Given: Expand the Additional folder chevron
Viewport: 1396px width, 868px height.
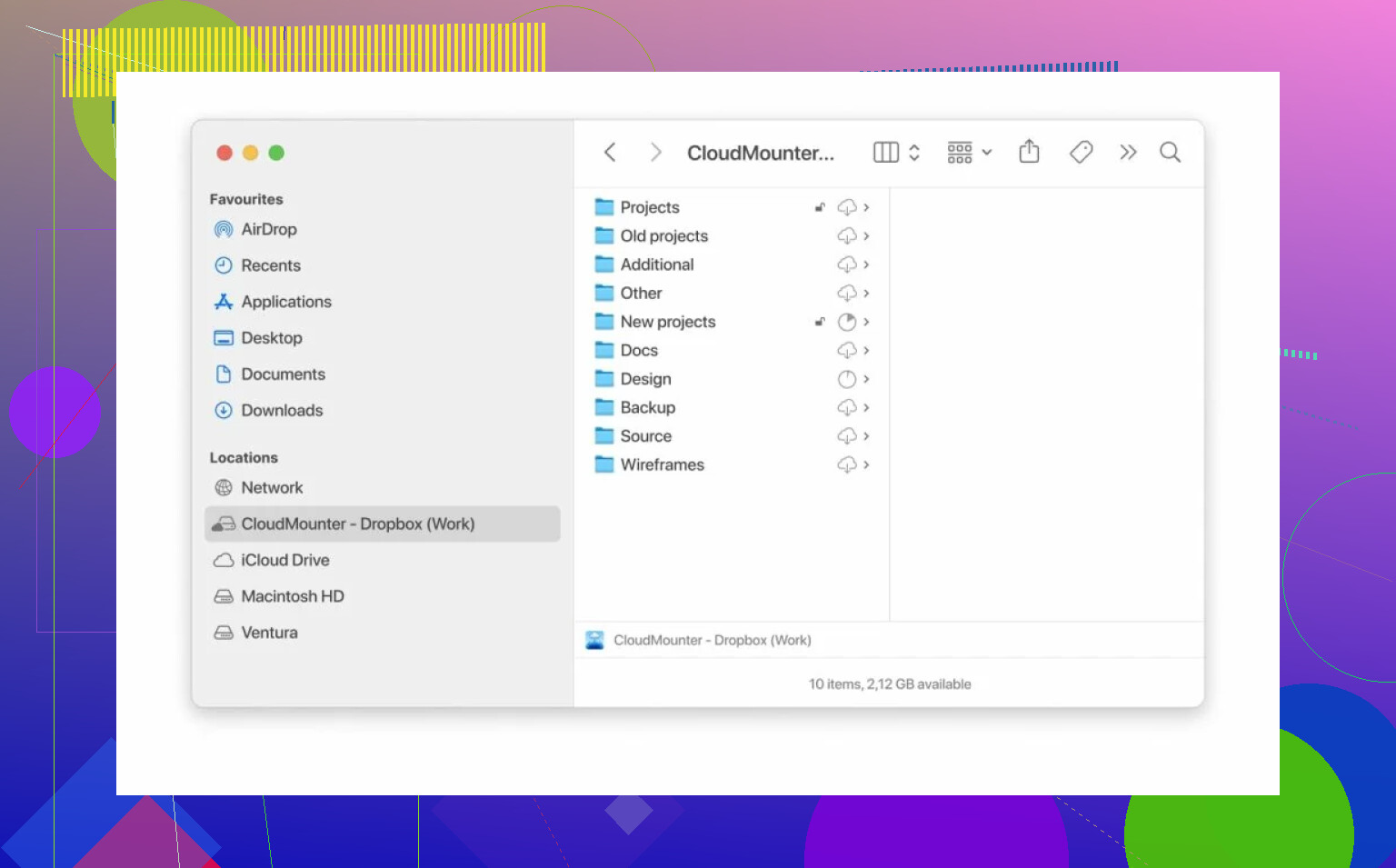Looking at the screenshot, I should pos(866,264).
